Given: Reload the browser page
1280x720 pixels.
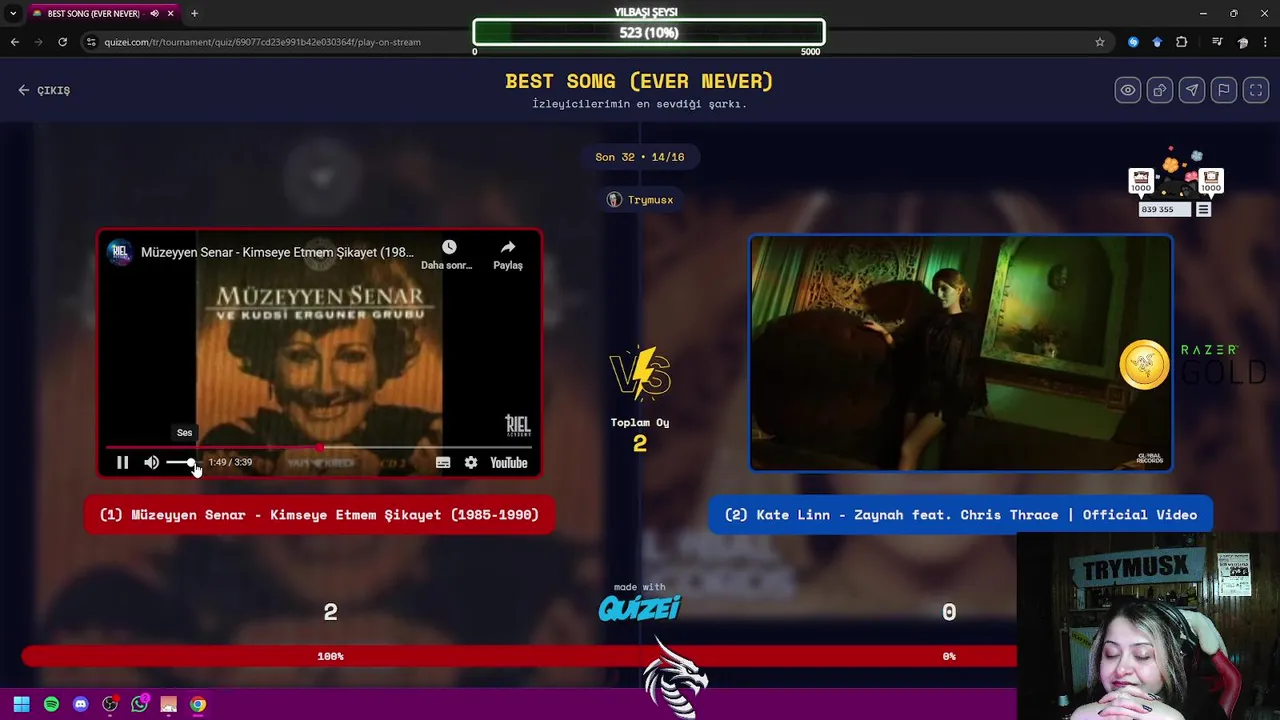Looking at the screenshot, I should pyautogui.click(x=62, y=42).
